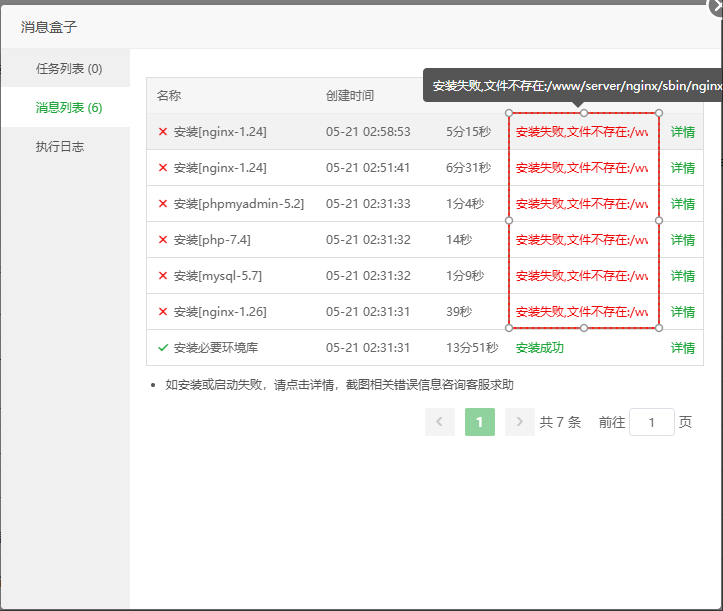Screen dimensions: 723x611
Task: Click error message in mysql-5.7 row
Action: [x=582, y=276]
